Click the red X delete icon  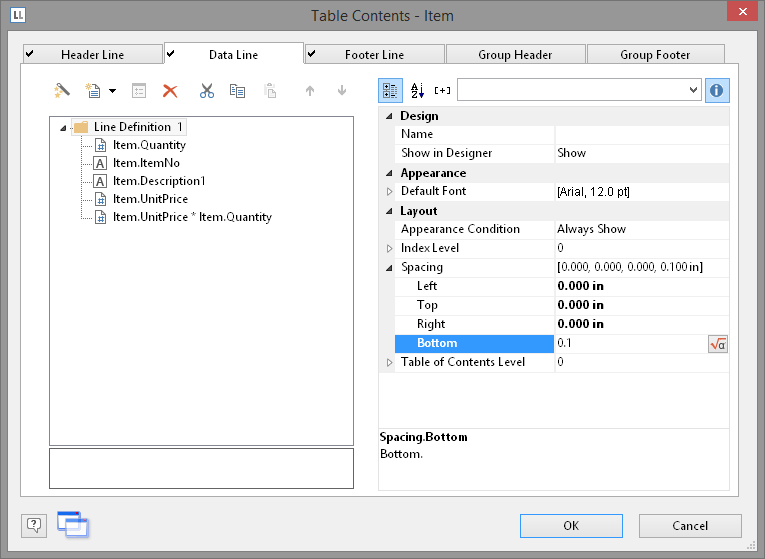click(170, 91)
